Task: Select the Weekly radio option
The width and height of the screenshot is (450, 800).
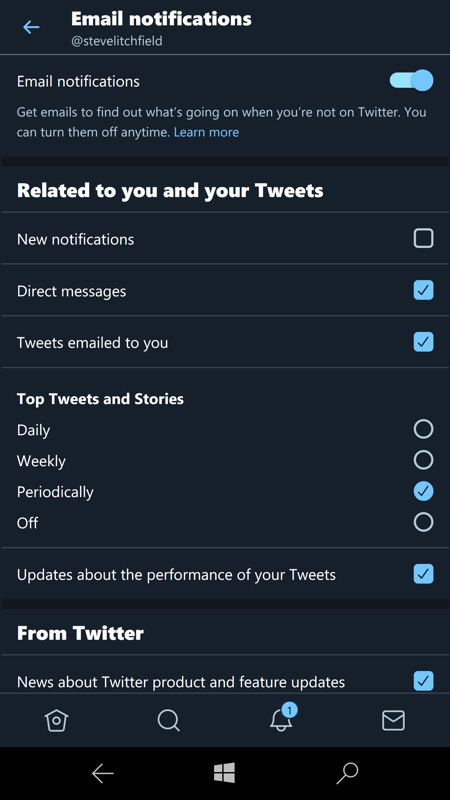Action: 423,460
